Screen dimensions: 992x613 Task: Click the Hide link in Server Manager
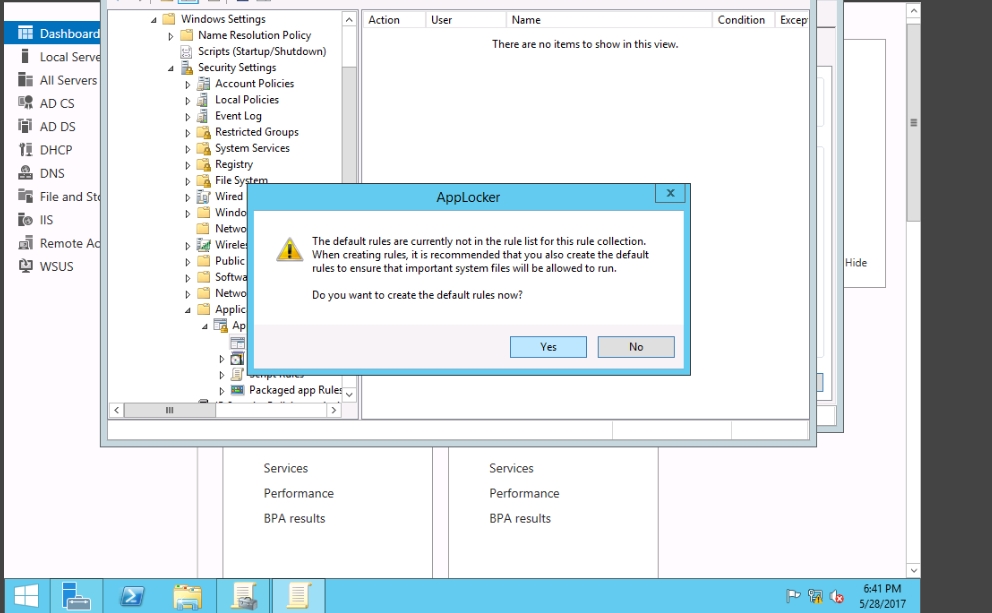856,263
